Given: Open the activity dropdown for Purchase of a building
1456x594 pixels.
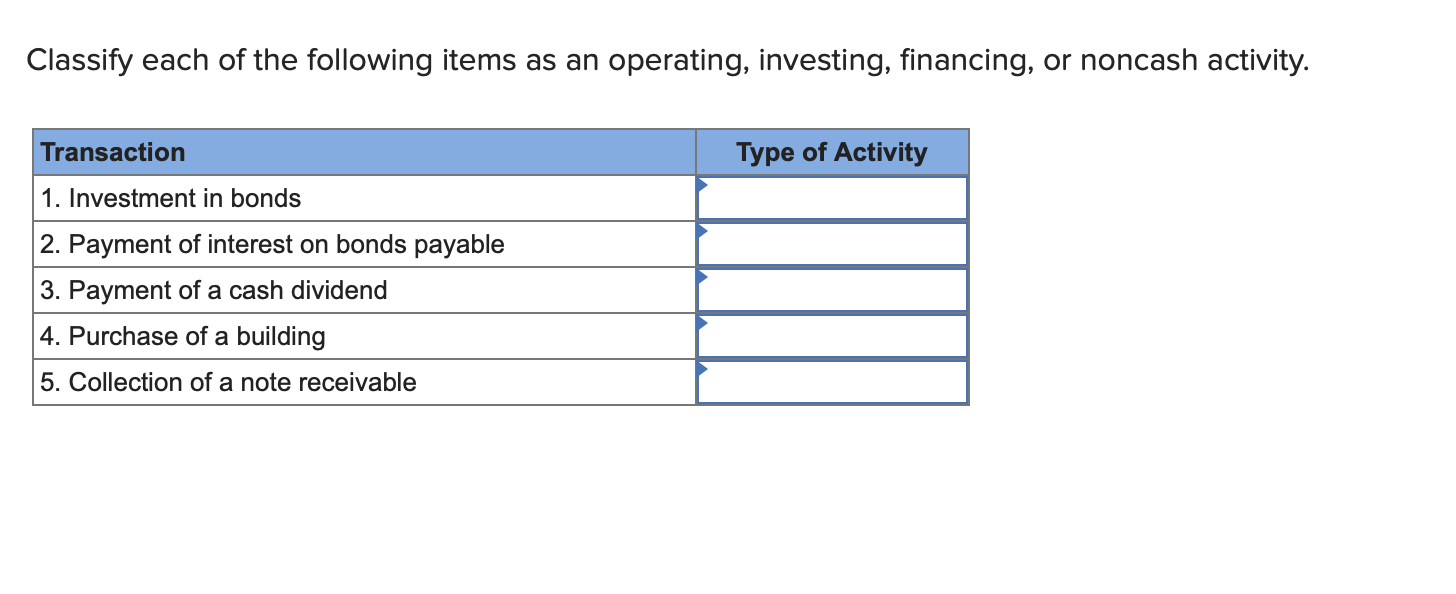Looking at the screenshot, I should pyautogui.click(x=832, y=335).
